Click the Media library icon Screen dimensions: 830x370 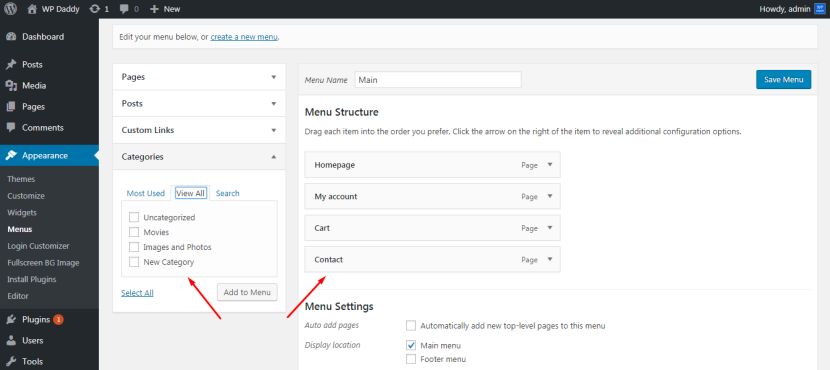point(11,86)
